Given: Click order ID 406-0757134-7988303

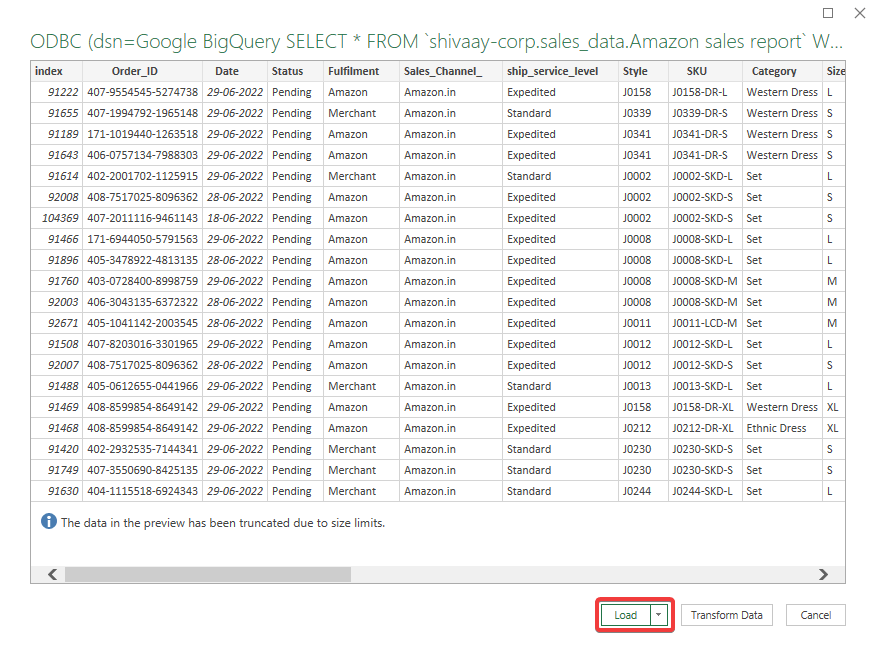Looking at the screenshot, I should tap(142, 155).
